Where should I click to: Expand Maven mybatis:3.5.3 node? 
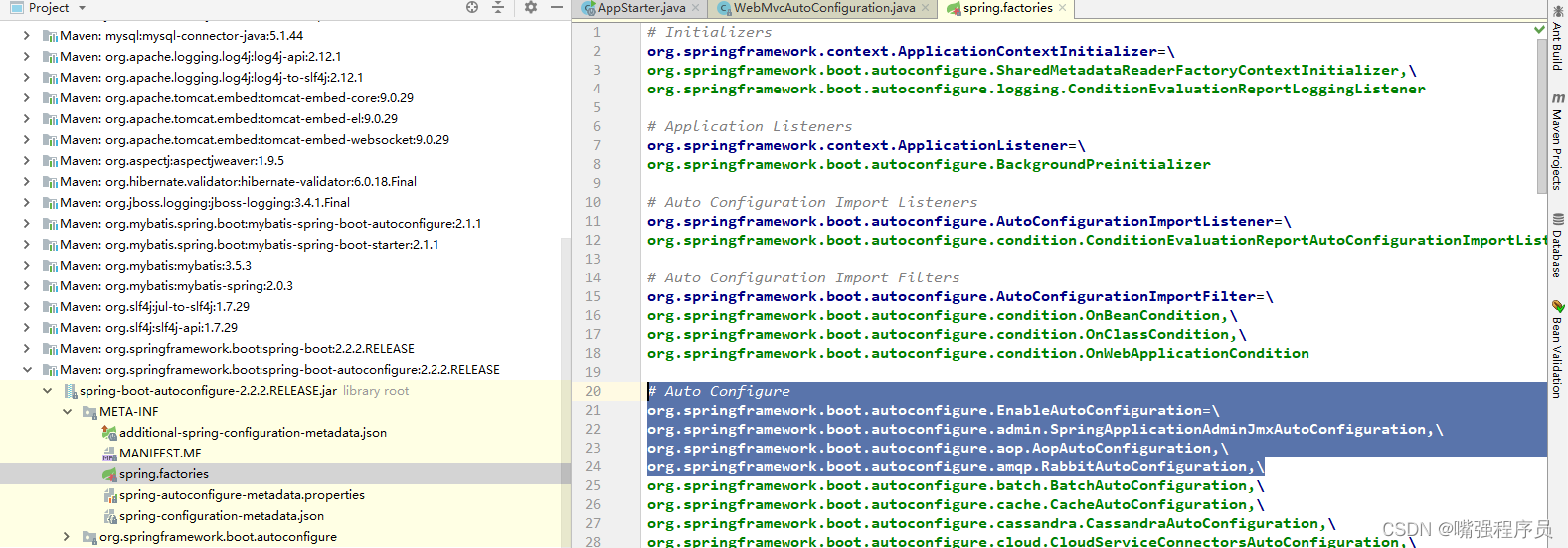click(x=27, y=265)
